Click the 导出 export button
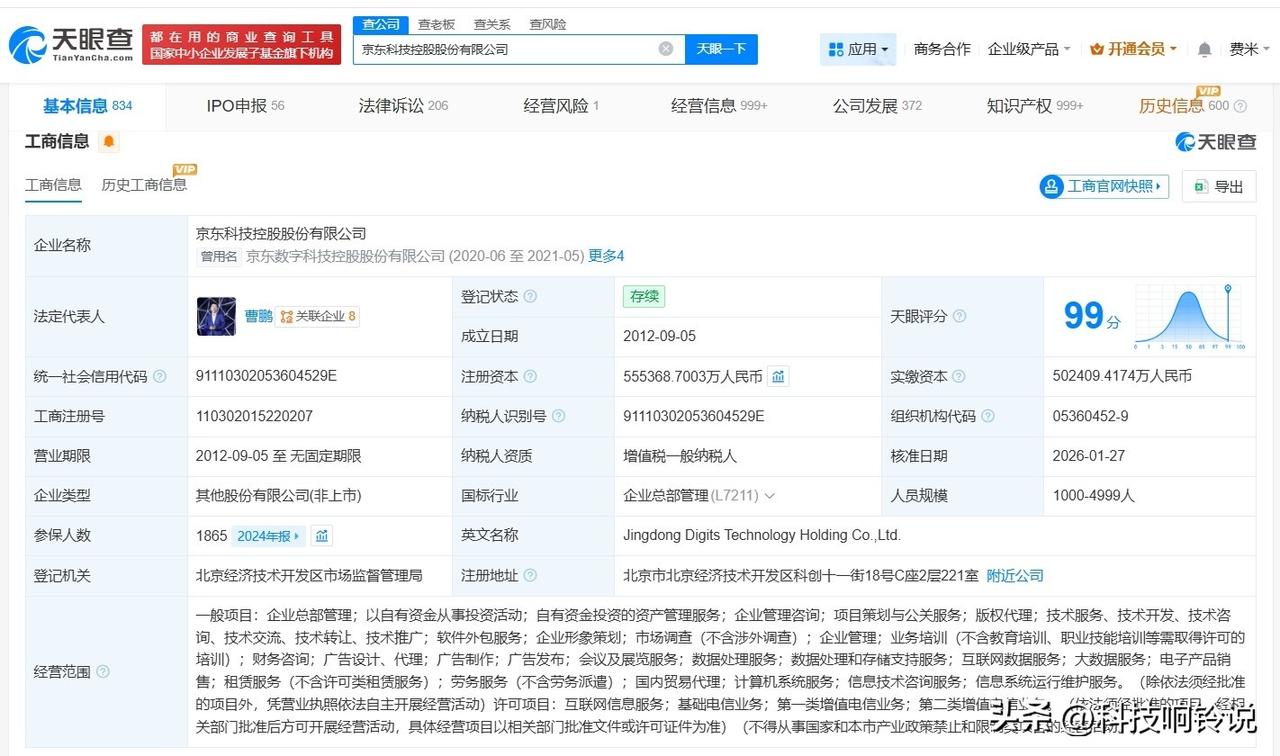This screenshot has height=756, width=1280. click(x=1218, y=186)
